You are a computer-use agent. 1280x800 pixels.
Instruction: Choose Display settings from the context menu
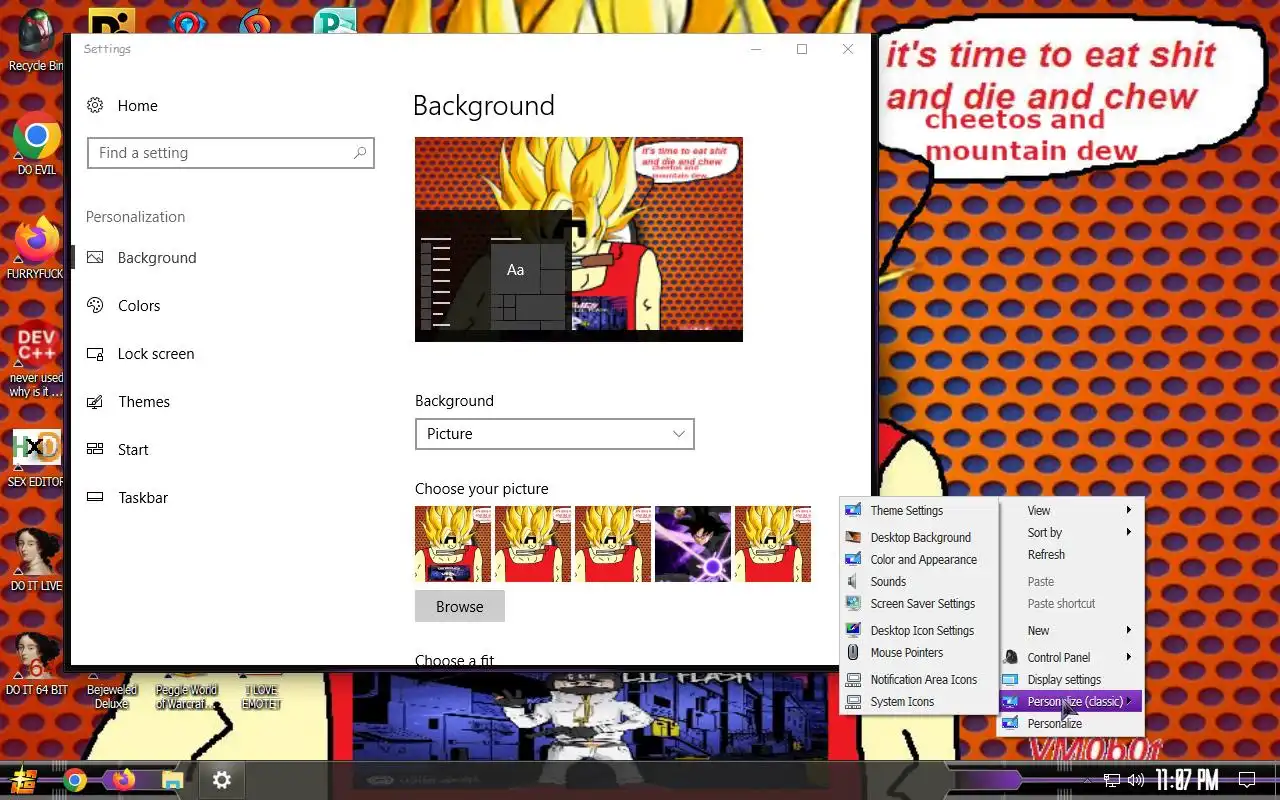tap(1070, 680)
